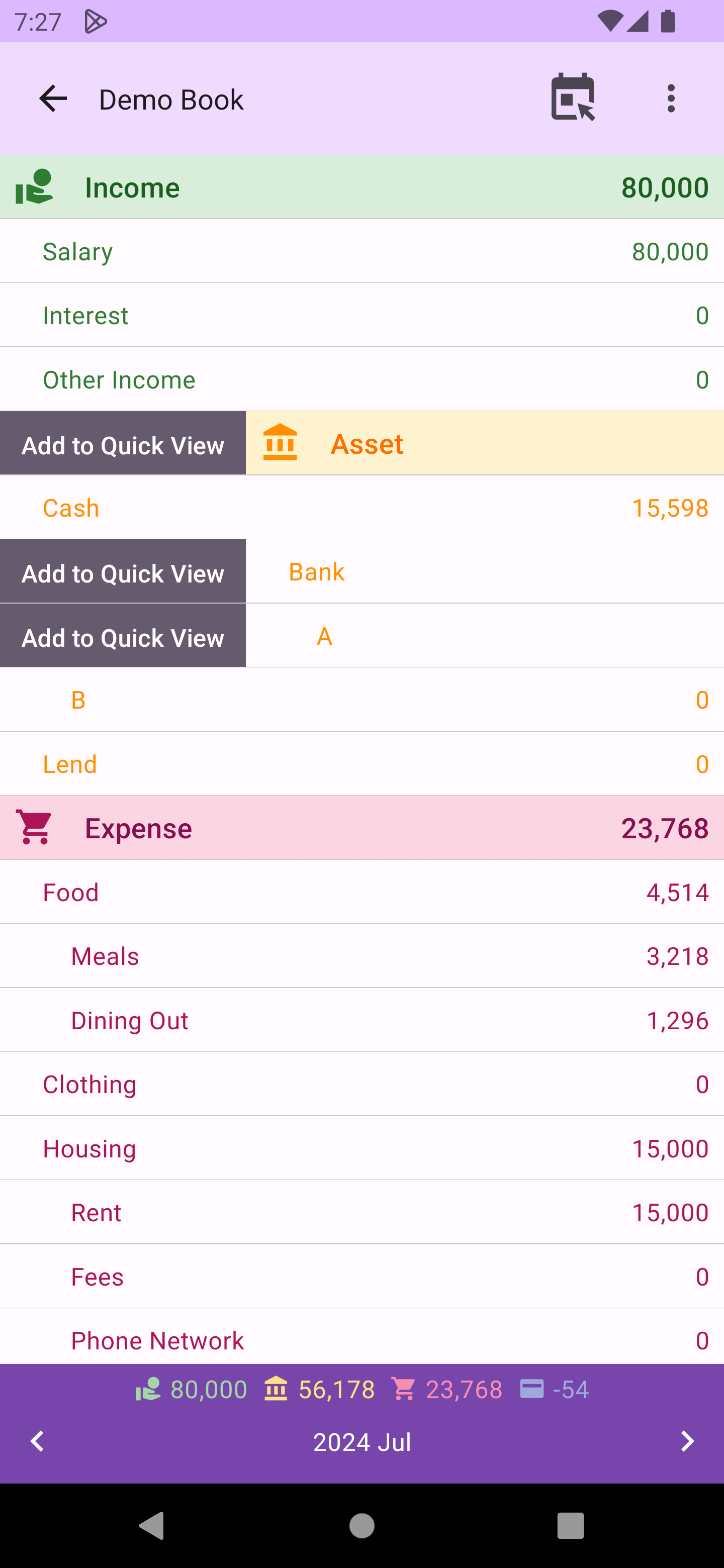The image size is (724, 1568).
Task: Tap the Asset bank icon
Action: (x=280, y=443)
